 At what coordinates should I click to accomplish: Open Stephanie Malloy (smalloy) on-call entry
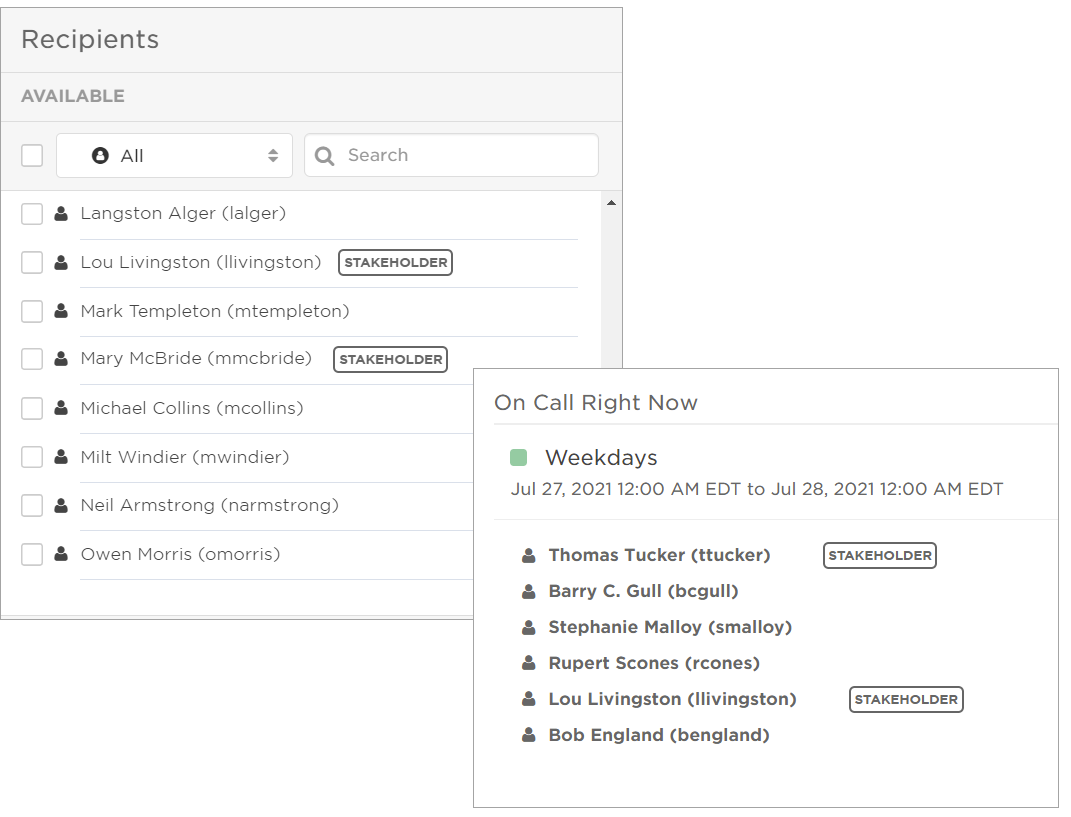tap(670, 627)
